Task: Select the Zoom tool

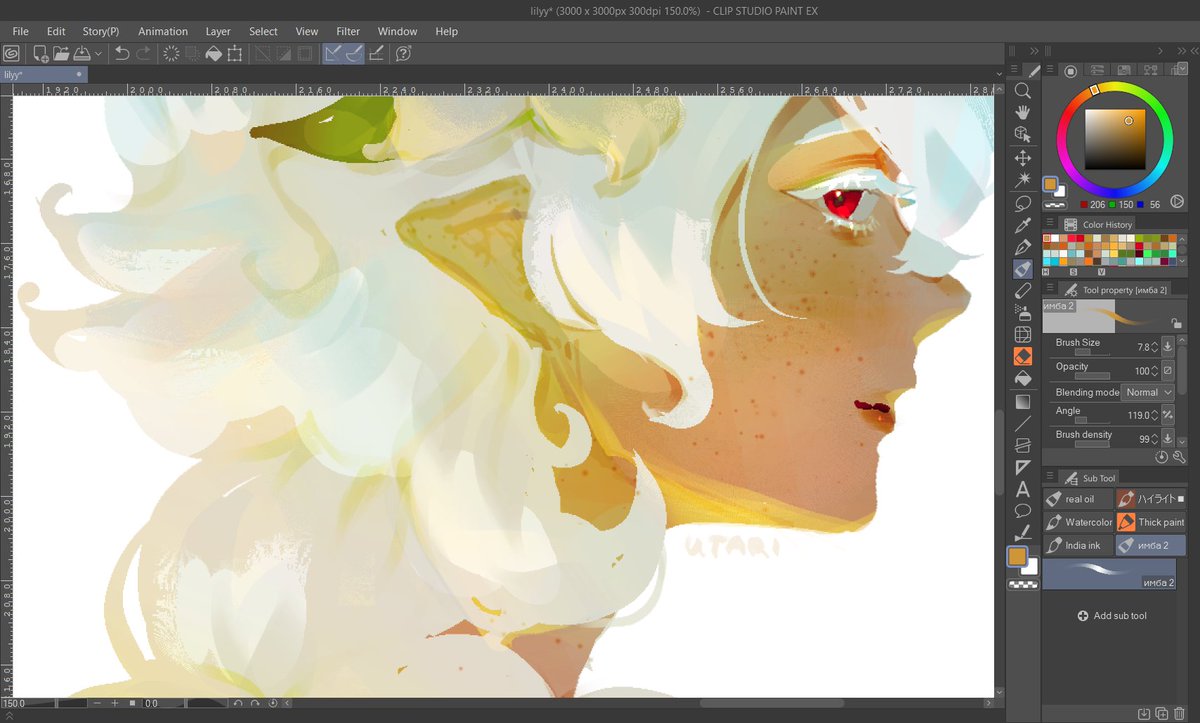Action: tap(1022, 90)
